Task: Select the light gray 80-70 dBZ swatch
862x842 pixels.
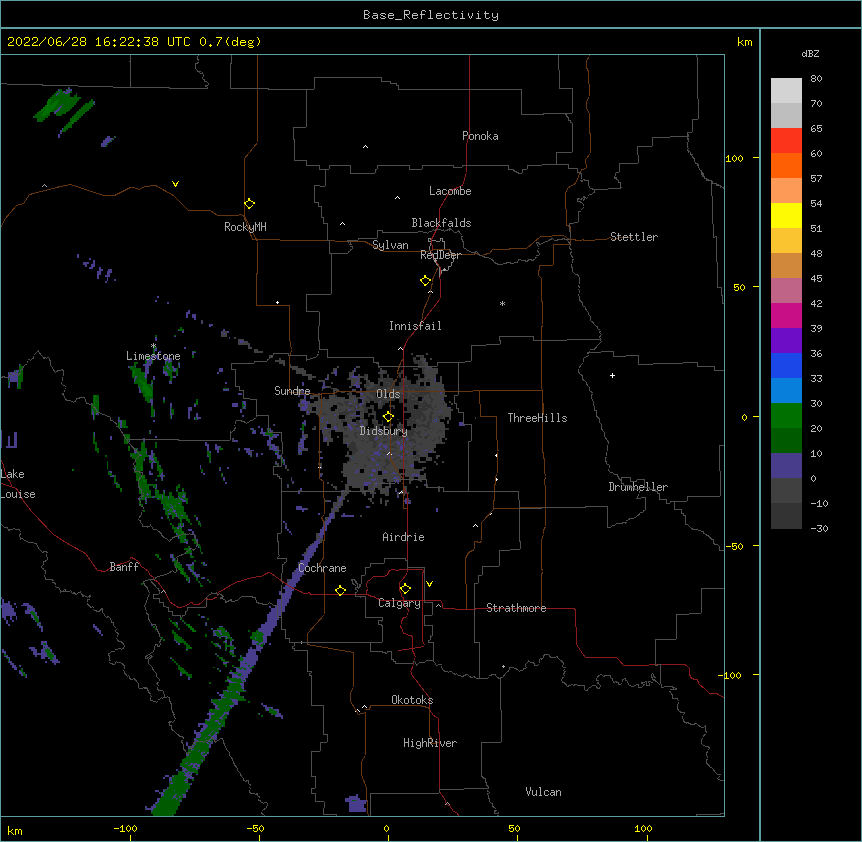Action: (786, 91)
